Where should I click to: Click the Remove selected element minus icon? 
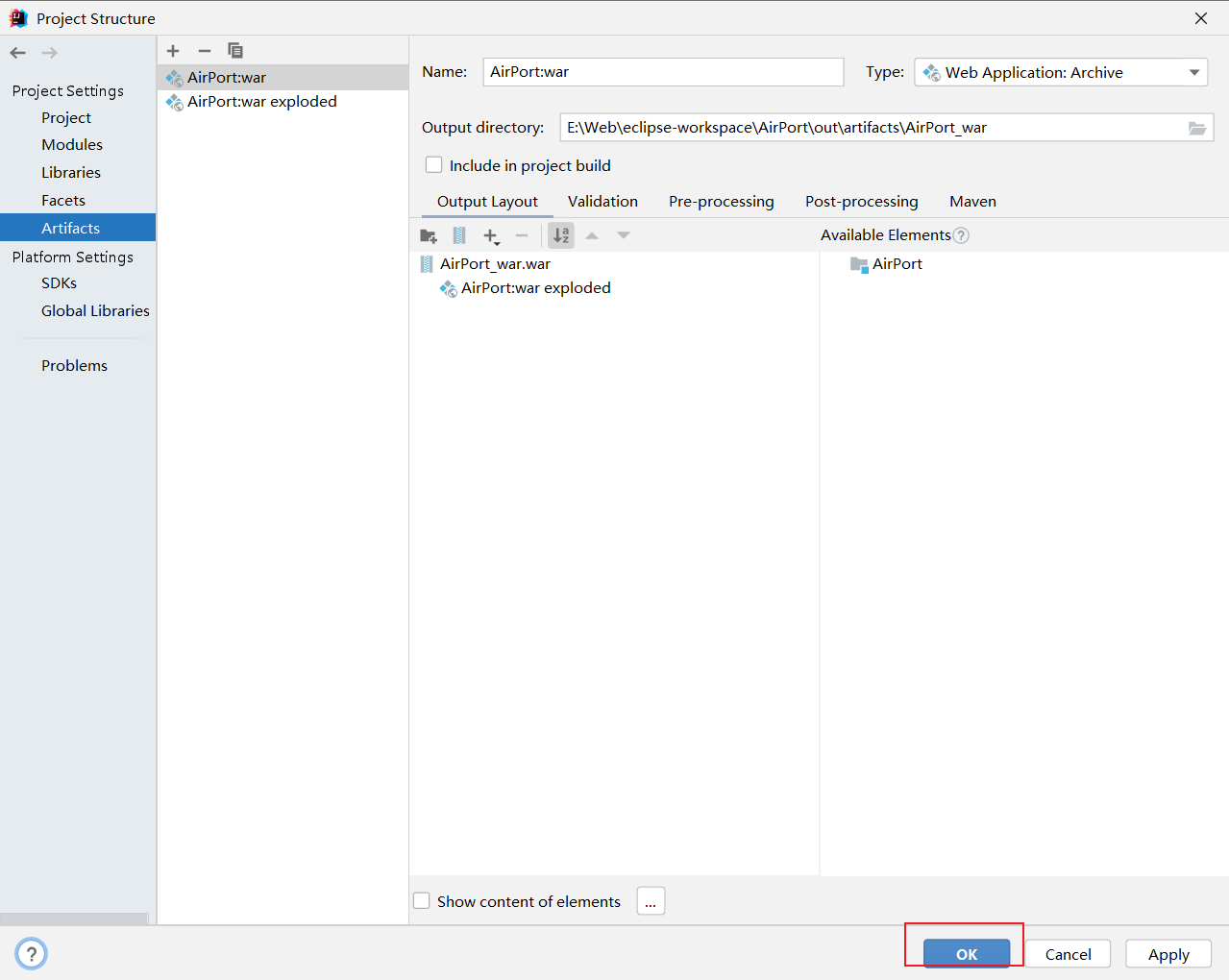tap(522, 235)
